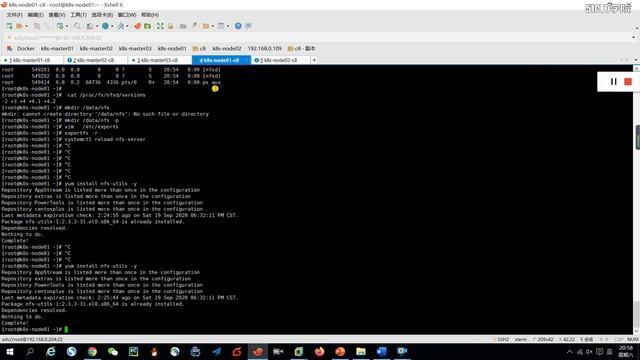Click the session address bar field

(318, 37)
